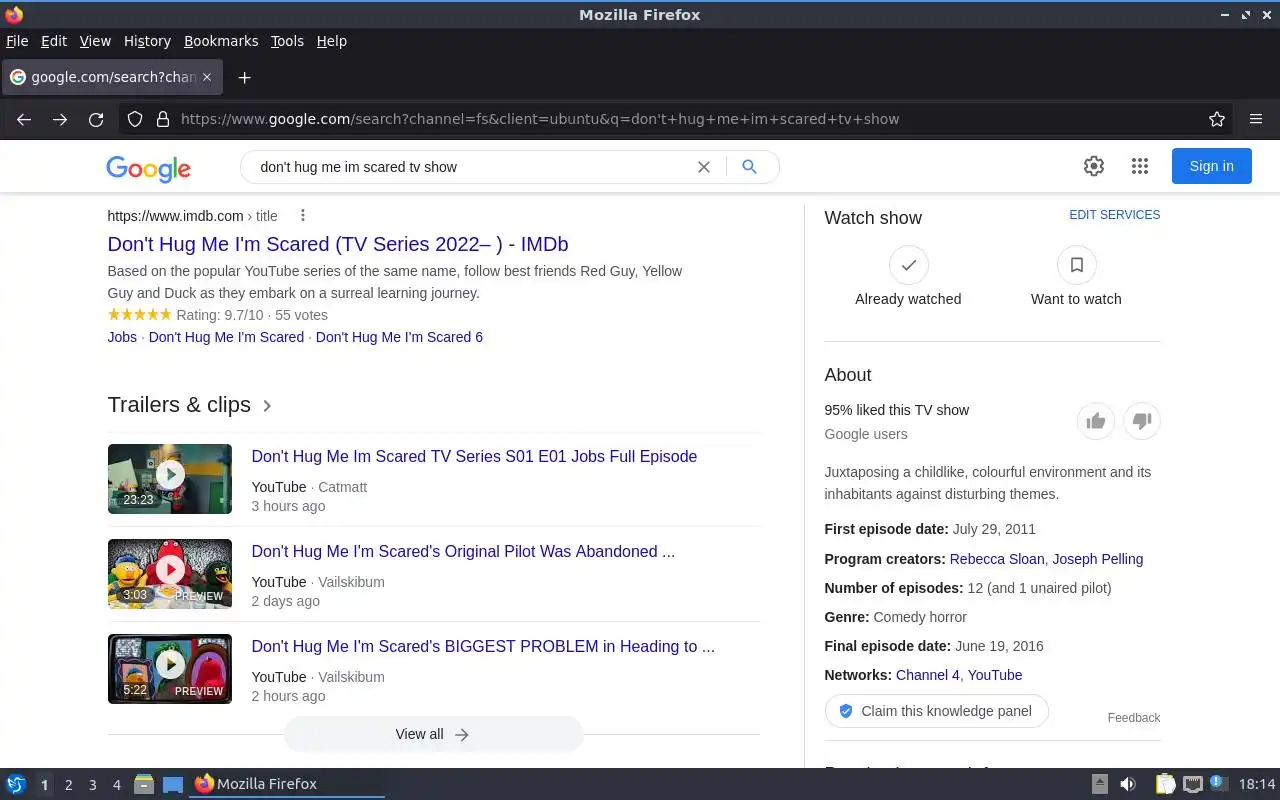Open the desktop start menu icon

(16, 784)
